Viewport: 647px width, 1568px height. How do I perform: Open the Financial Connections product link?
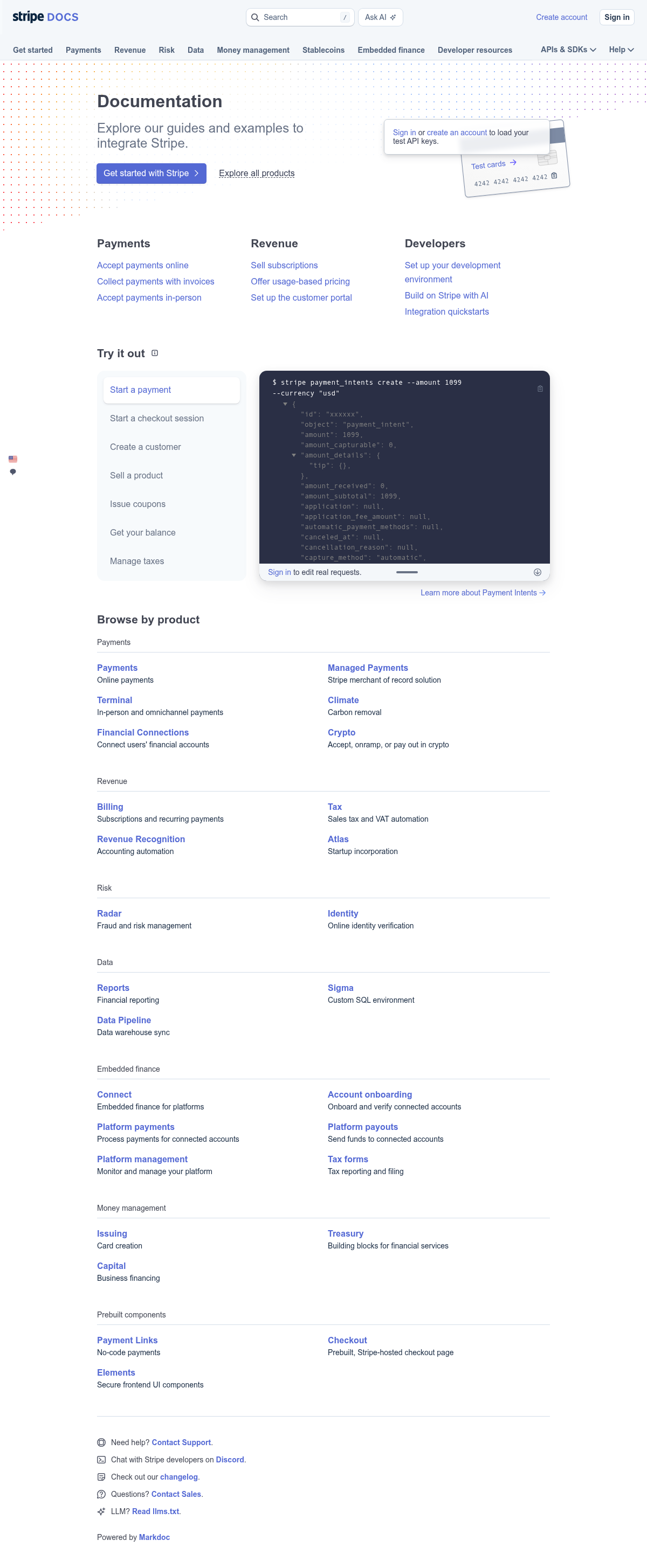pos(142,732)
